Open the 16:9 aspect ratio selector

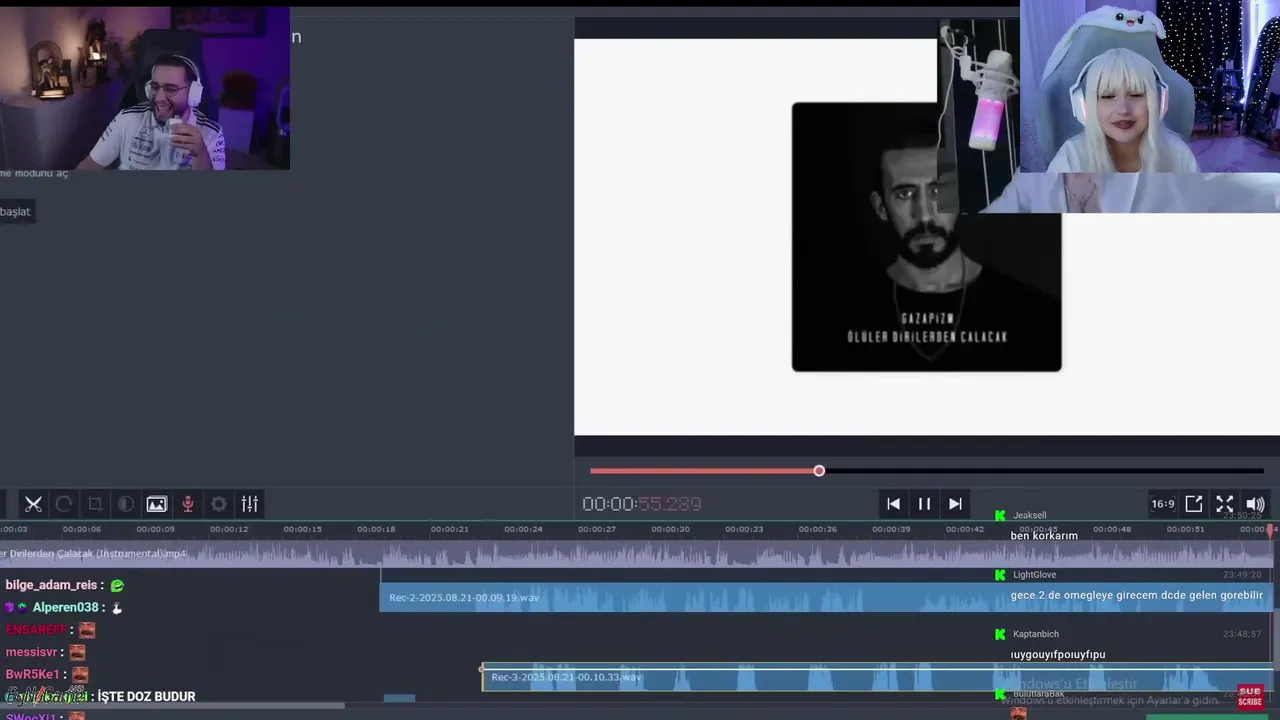(1163, 504)
